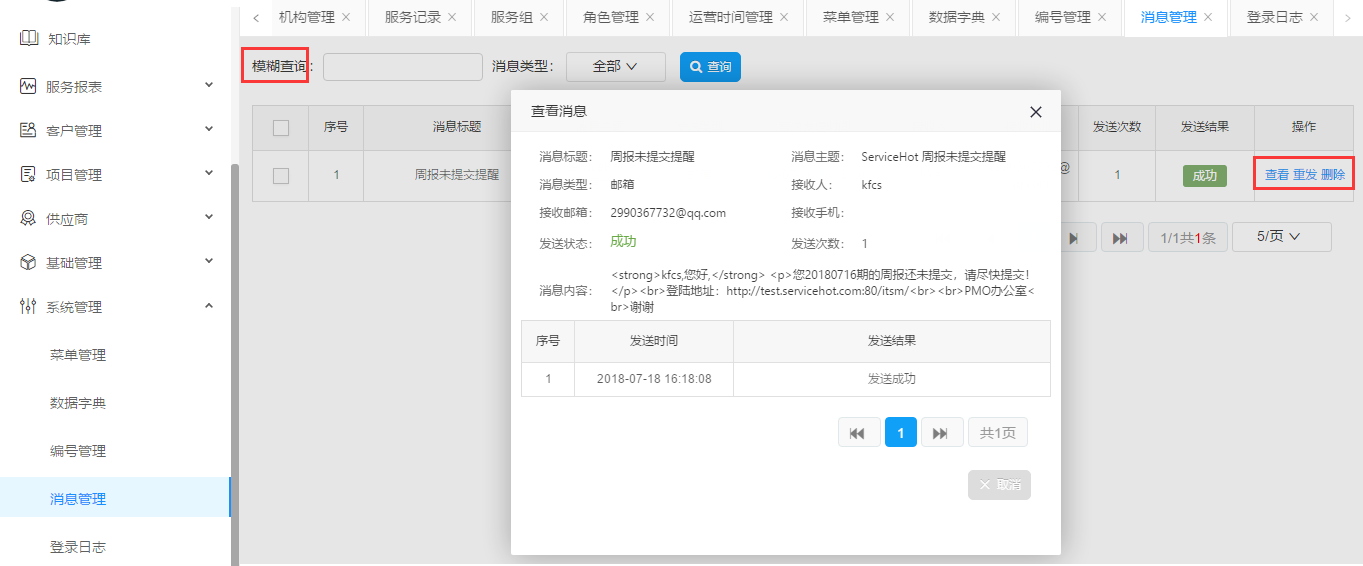This screenshot has height=566, width=1363.
Task: Collapse the 系统管理 menu section
Action: [x=209, y=306]
